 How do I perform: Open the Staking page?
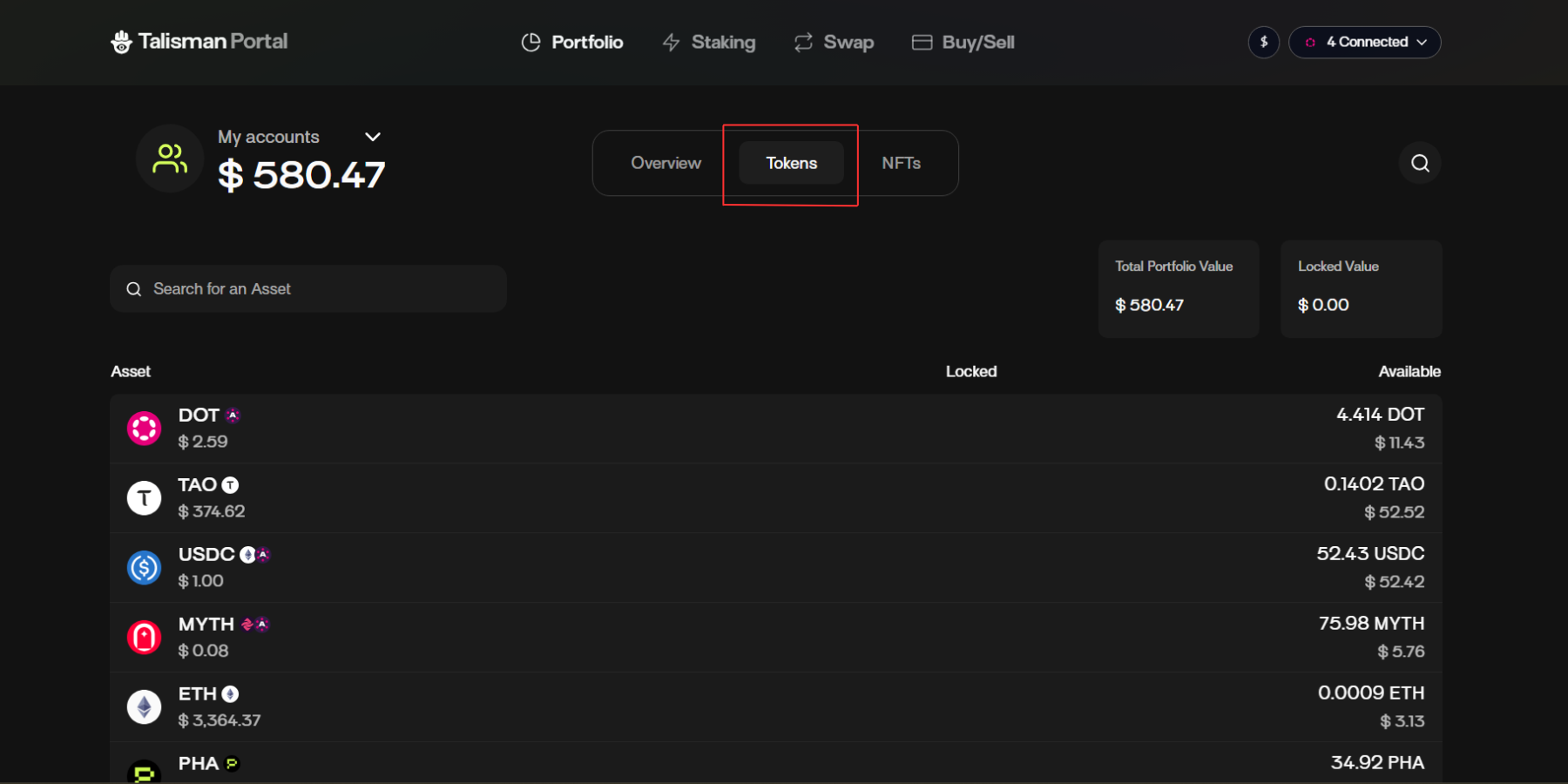click(709, 42)
